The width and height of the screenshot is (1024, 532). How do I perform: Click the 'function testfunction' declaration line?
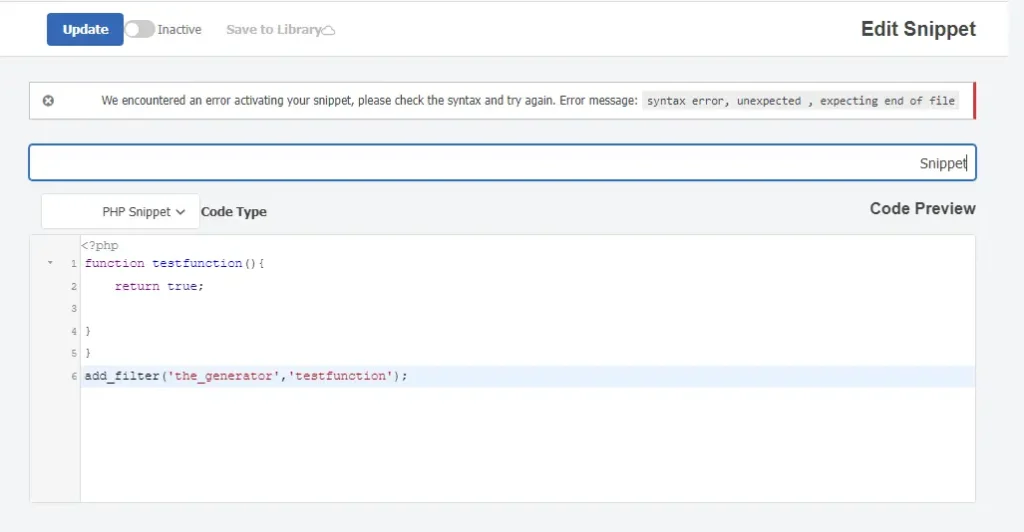(175, 264)
